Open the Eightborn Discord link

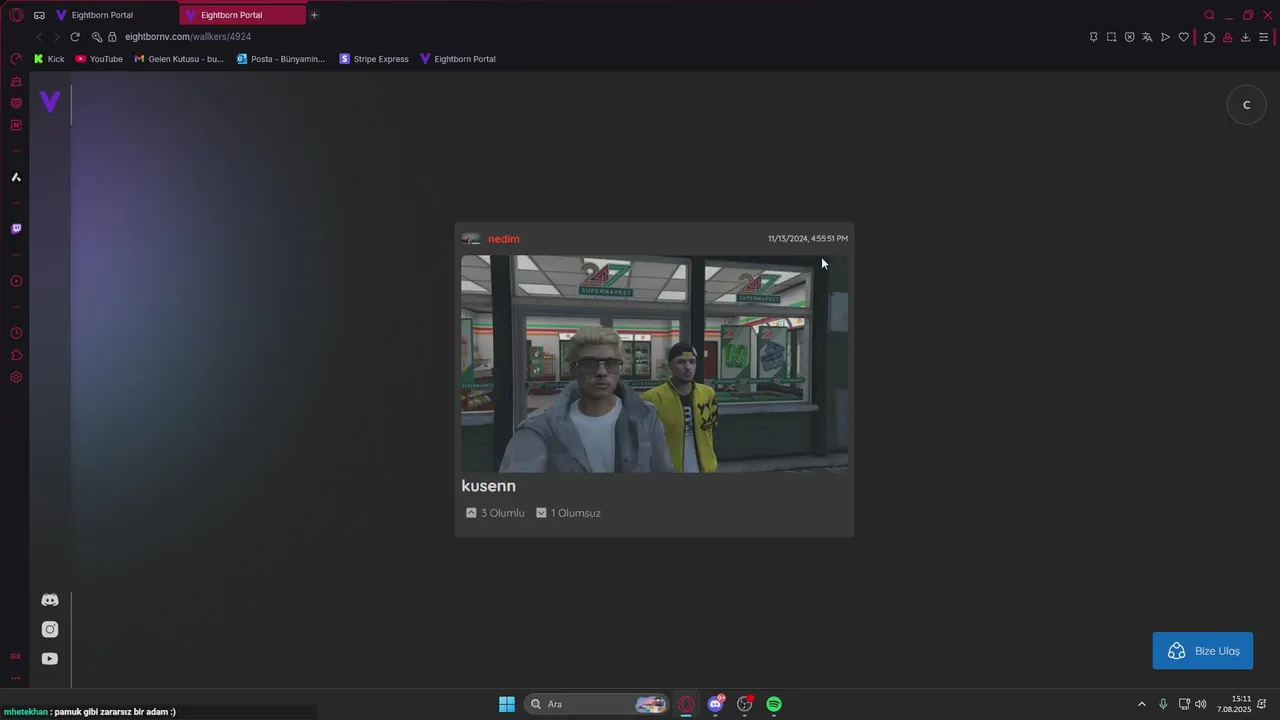[50, 600]
